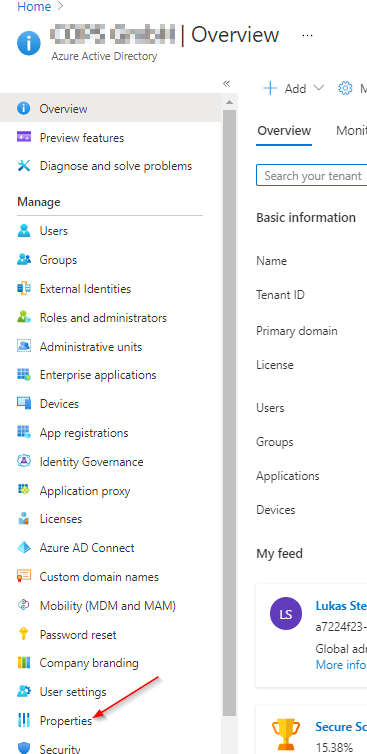
Task: Click the Licenses icon
Action: click(24, 519)
